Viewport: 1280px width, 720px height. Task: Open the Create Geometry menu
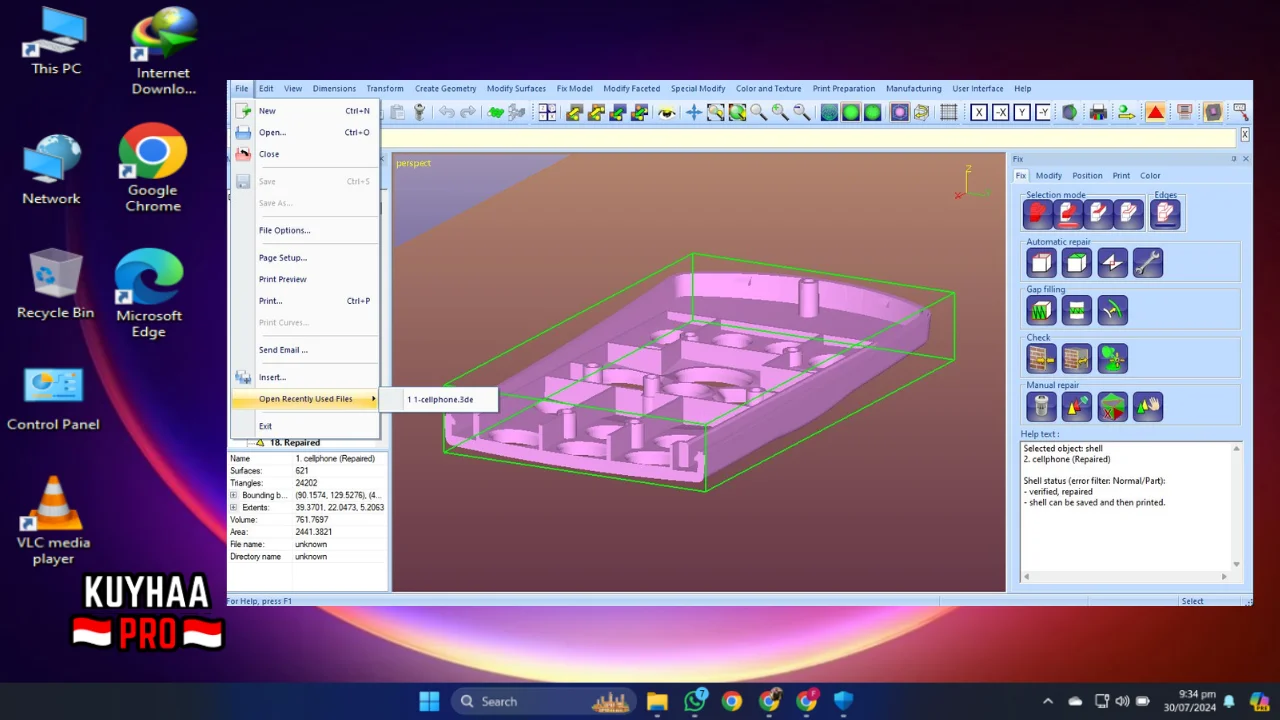[445, 88]
